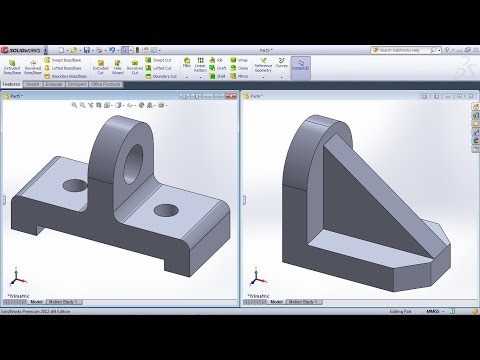
Task: Expand the SolidWorks menu flyout arrow
Action: pos(46,50)
